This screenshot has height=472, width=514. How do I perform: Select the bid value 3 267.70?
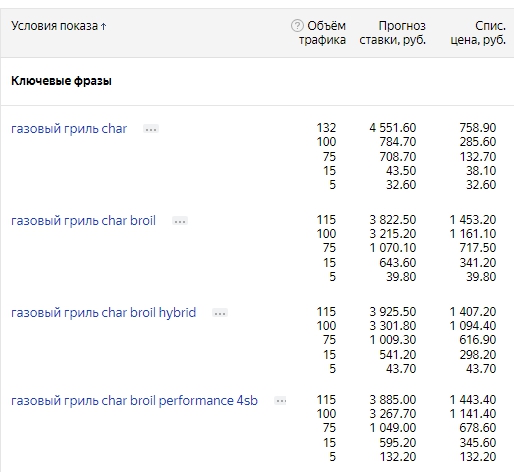393,414
